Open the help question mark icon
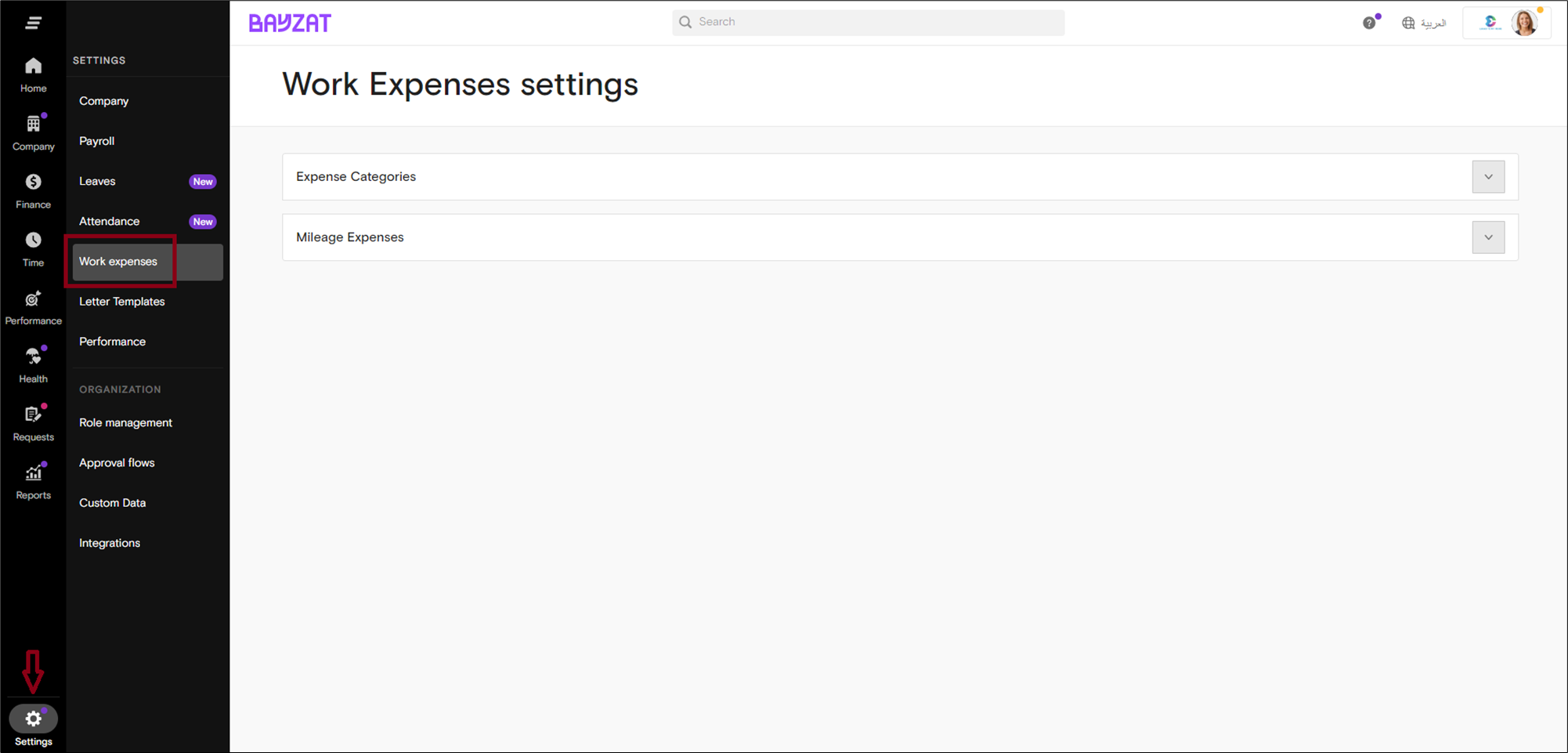1568x753 pixels. click(x=1368, y=22)
